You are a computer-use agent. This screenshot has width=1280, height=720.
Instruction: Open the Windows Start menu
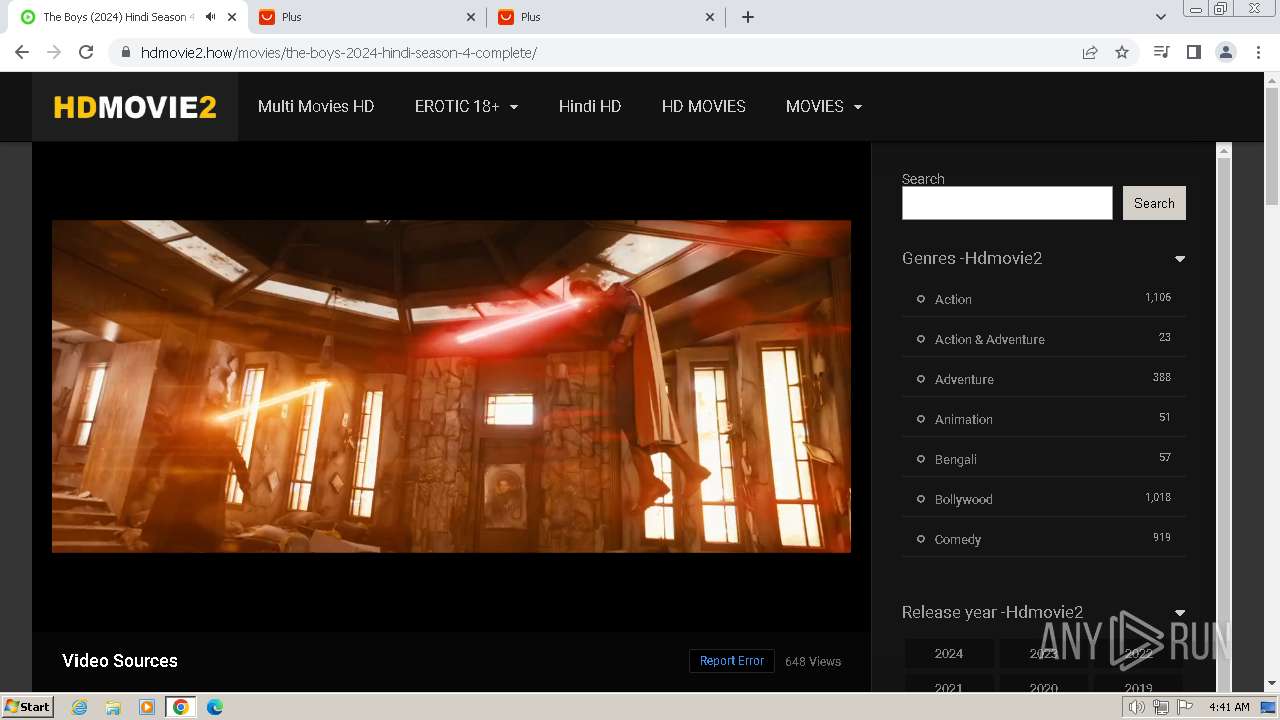point(28,707)
